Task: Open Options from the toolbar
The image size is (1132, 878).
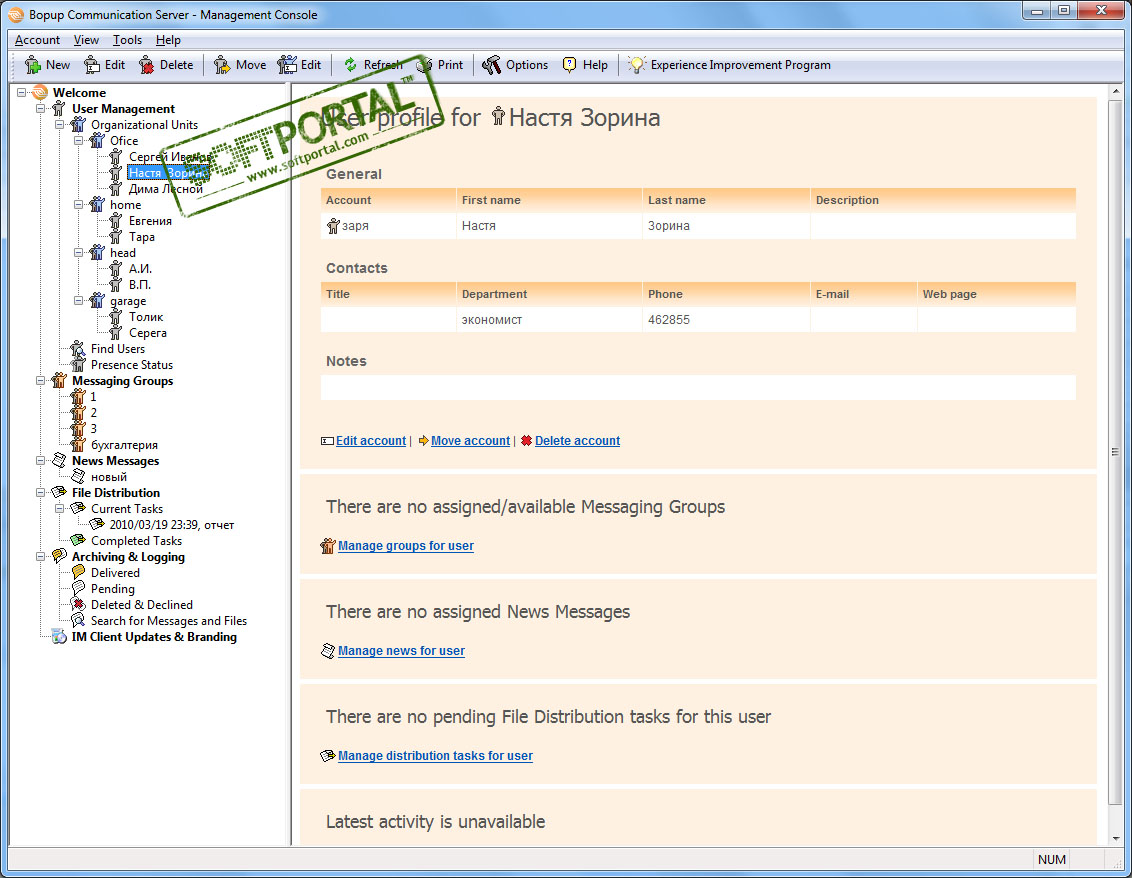Action: click(515, 65)
